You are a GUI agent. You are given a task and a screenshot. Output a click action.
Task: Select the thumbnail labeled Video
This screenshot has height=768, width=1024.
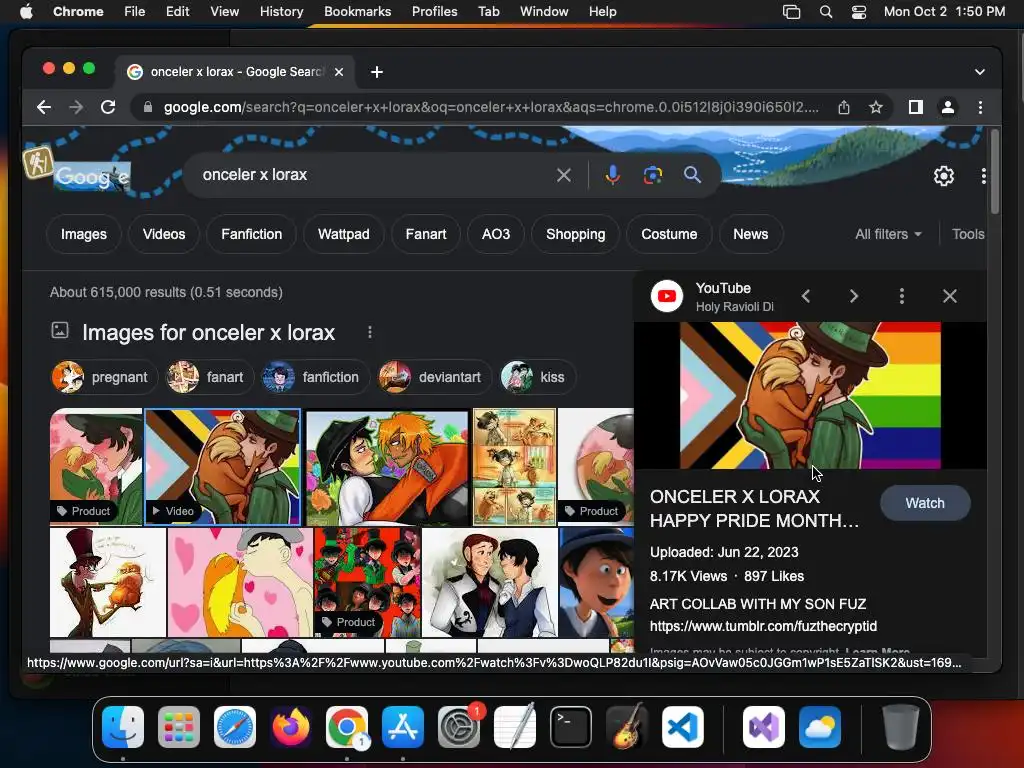coord(222,467)
